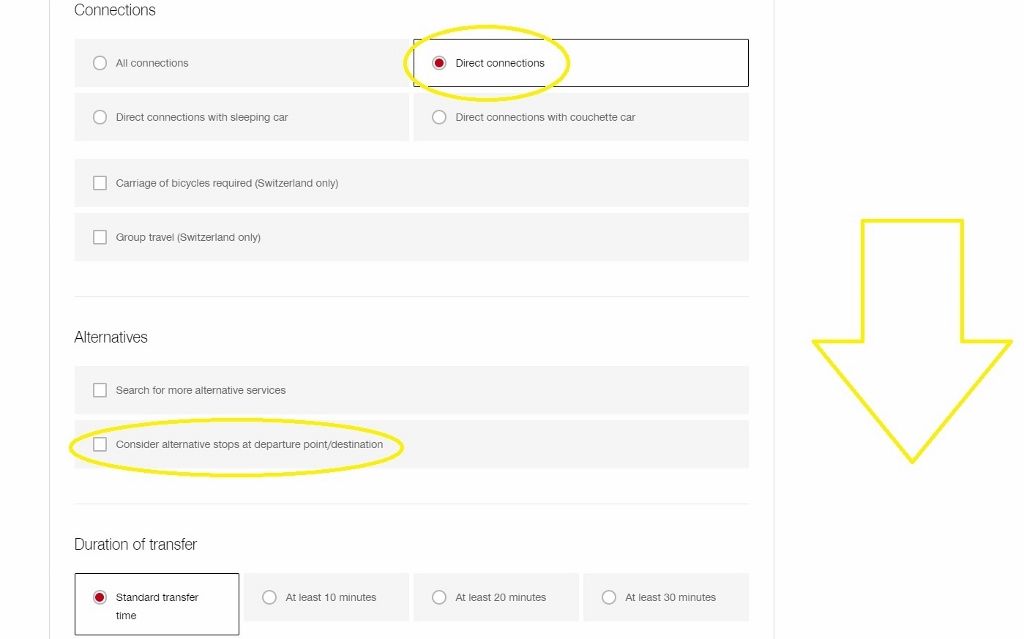The width and height of the screenshot is (1024, 639).
Task: Click the circled Direct connections highlight
Action: 488,62
